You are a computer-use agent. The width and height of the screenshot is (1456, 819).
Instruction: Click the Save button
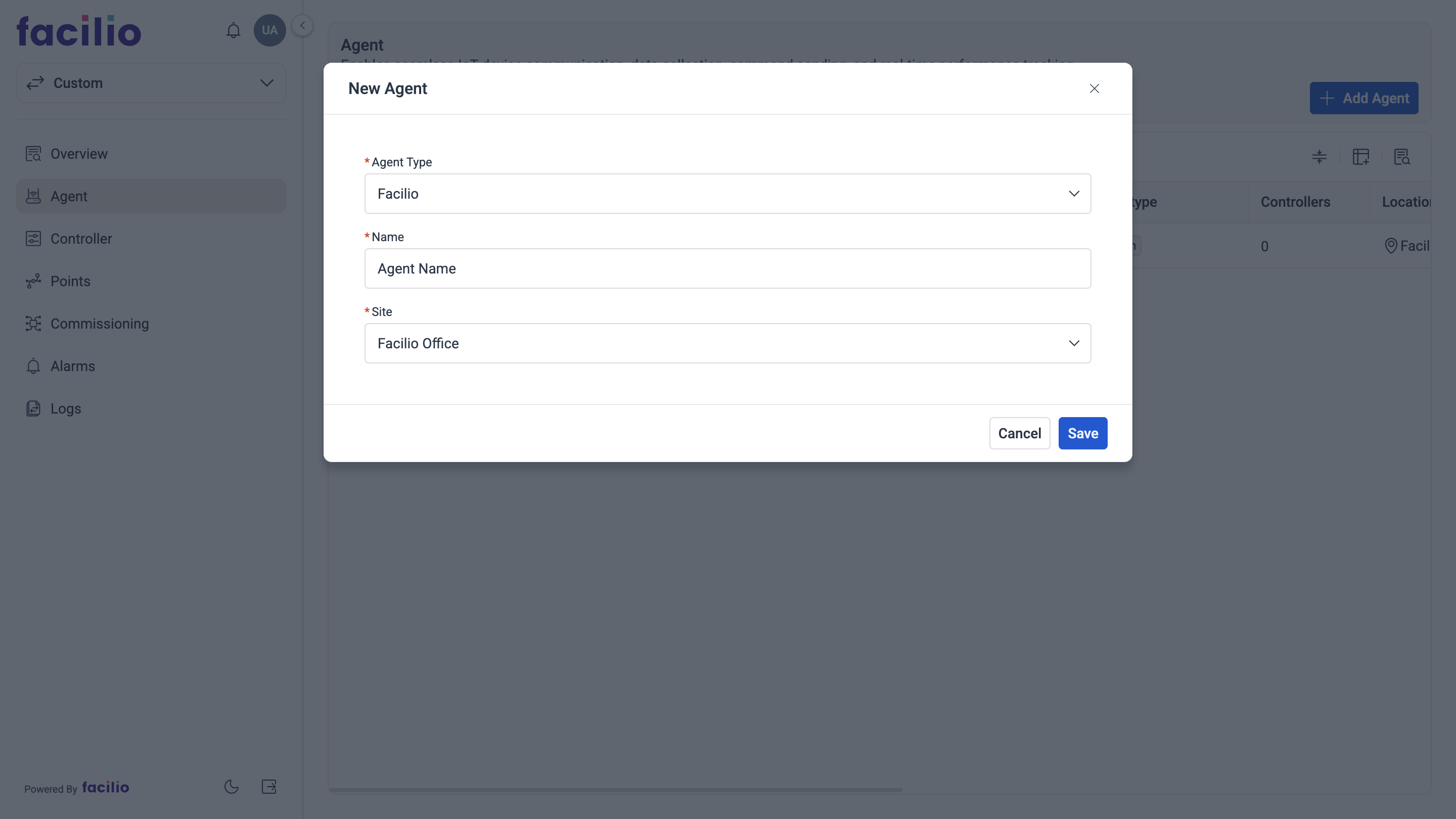coord(1082,433)
